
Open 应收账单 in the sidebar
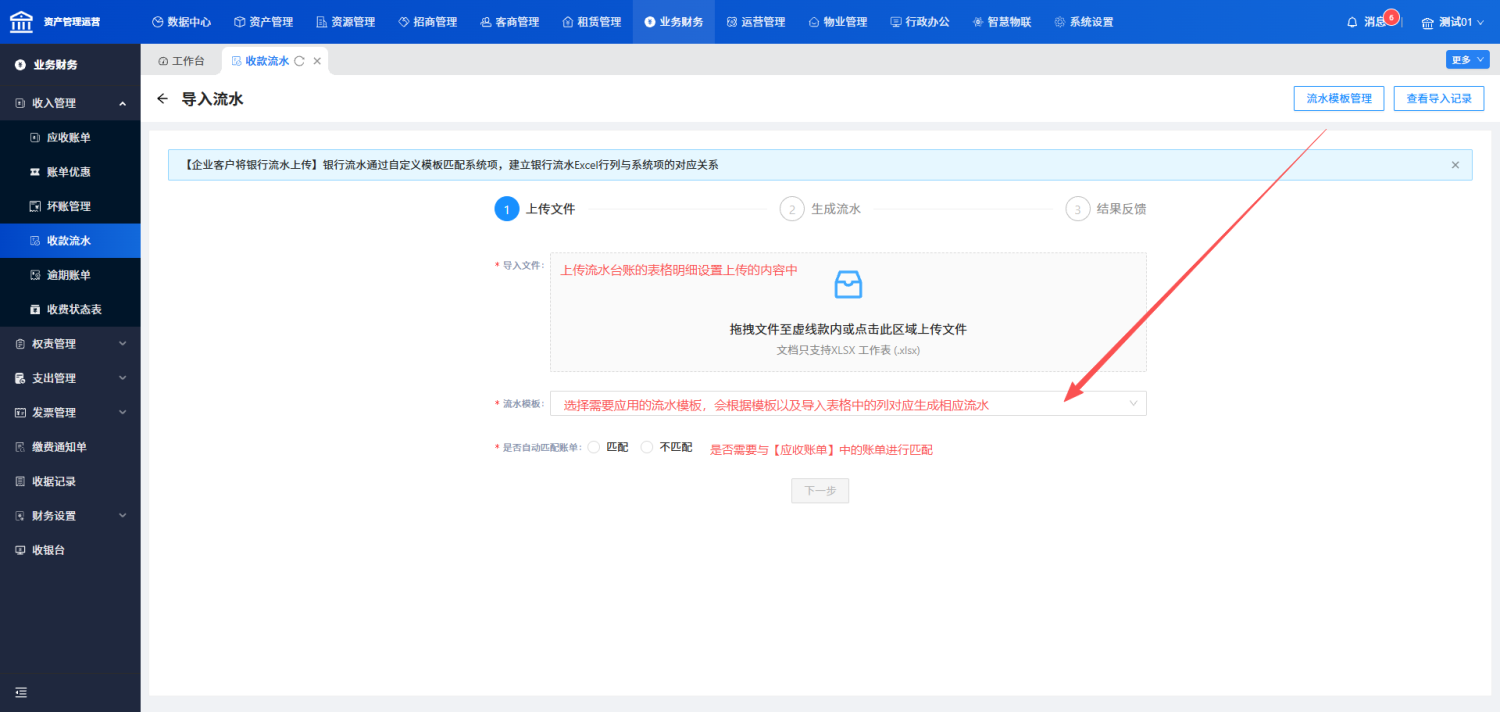coord(70,138)
